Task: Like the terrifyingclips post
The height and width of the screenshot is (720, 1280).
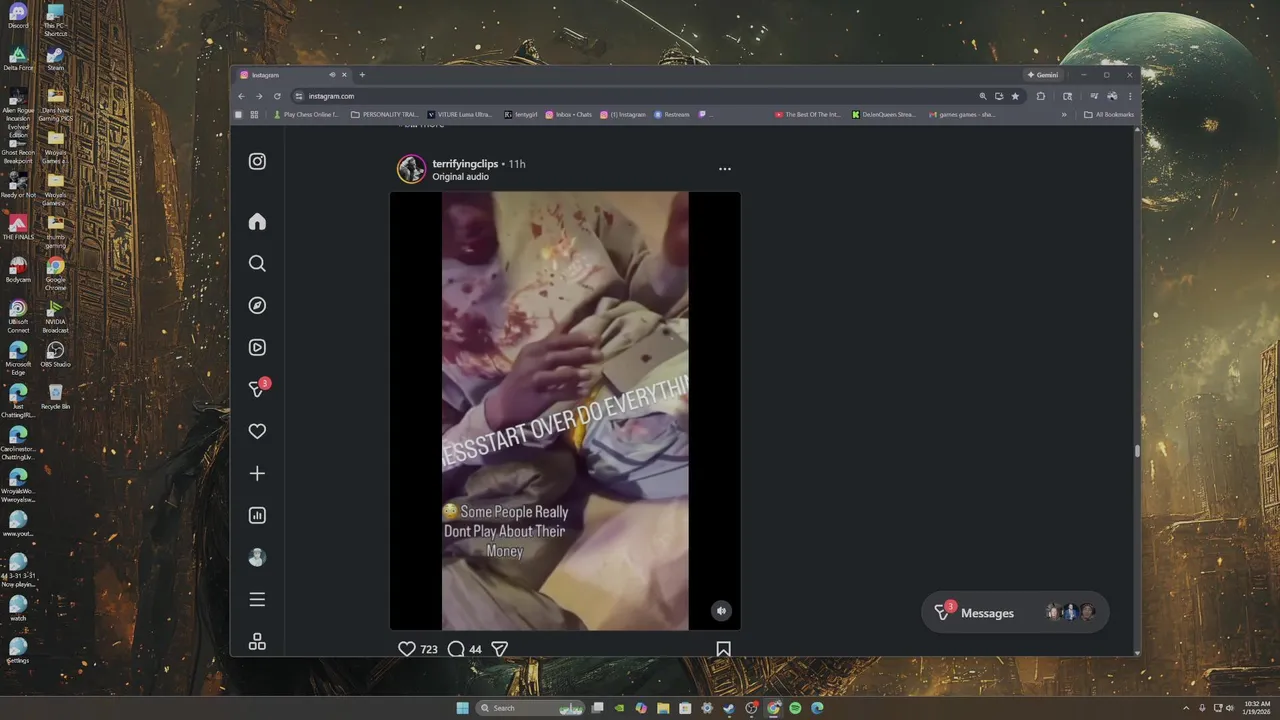Action: [x=406, y=649]
